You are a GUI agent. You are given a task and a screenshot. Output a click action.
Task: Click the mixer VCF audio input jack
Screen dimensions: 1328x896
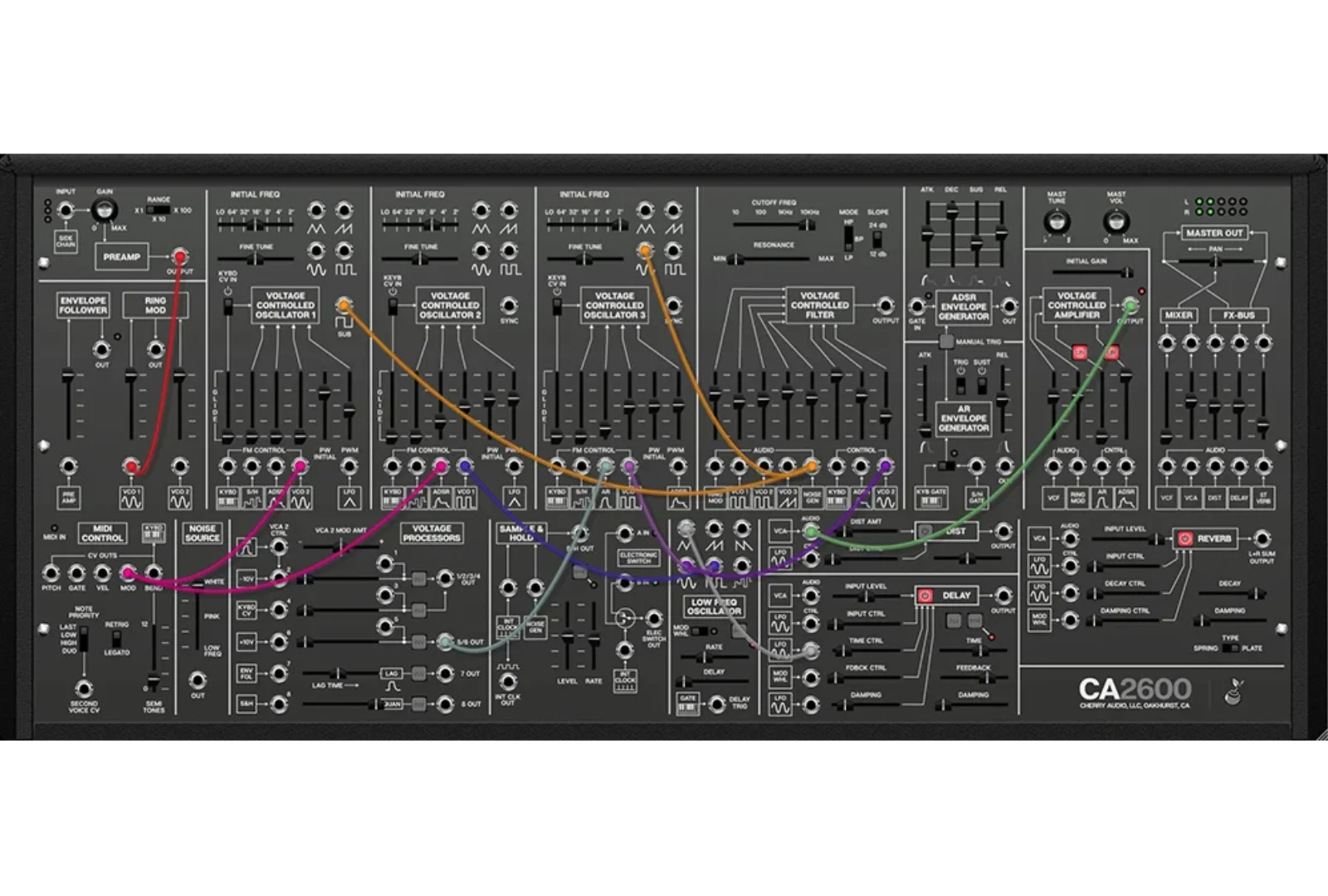[1167, 466]
